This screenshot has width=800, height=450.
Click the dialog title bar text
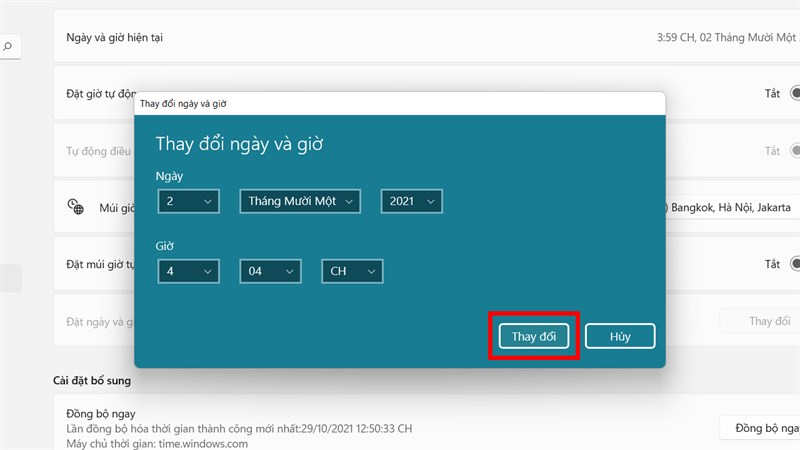click(183, 104)
